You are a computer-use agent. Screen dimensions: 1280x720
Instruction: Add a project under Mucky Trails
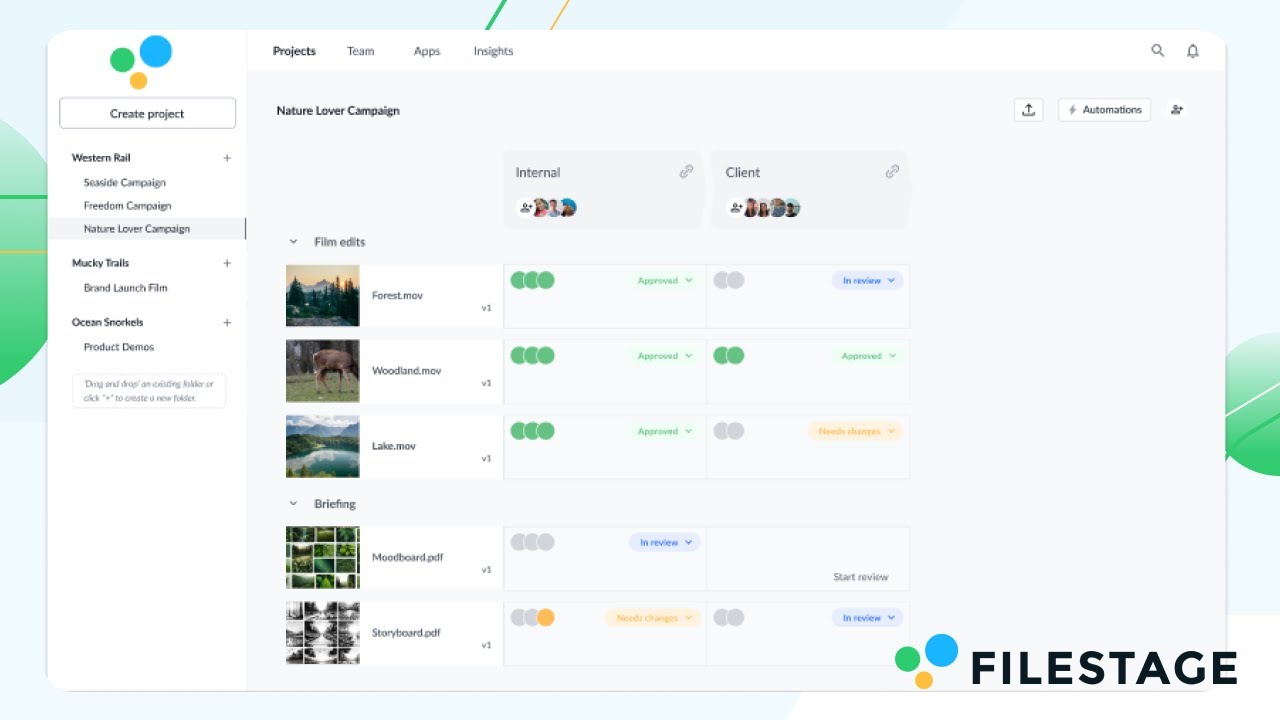click(227, 263)
